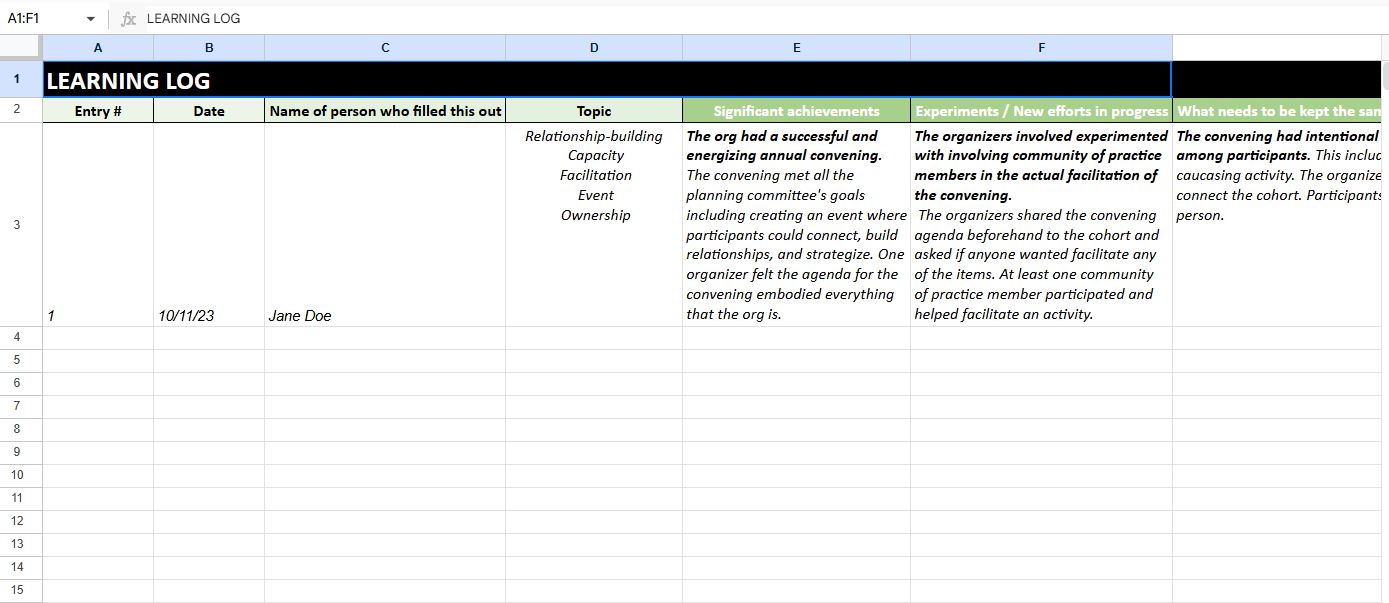Select column A header
The width and height of the screenshot is (1389, 603).
[98, 48]
